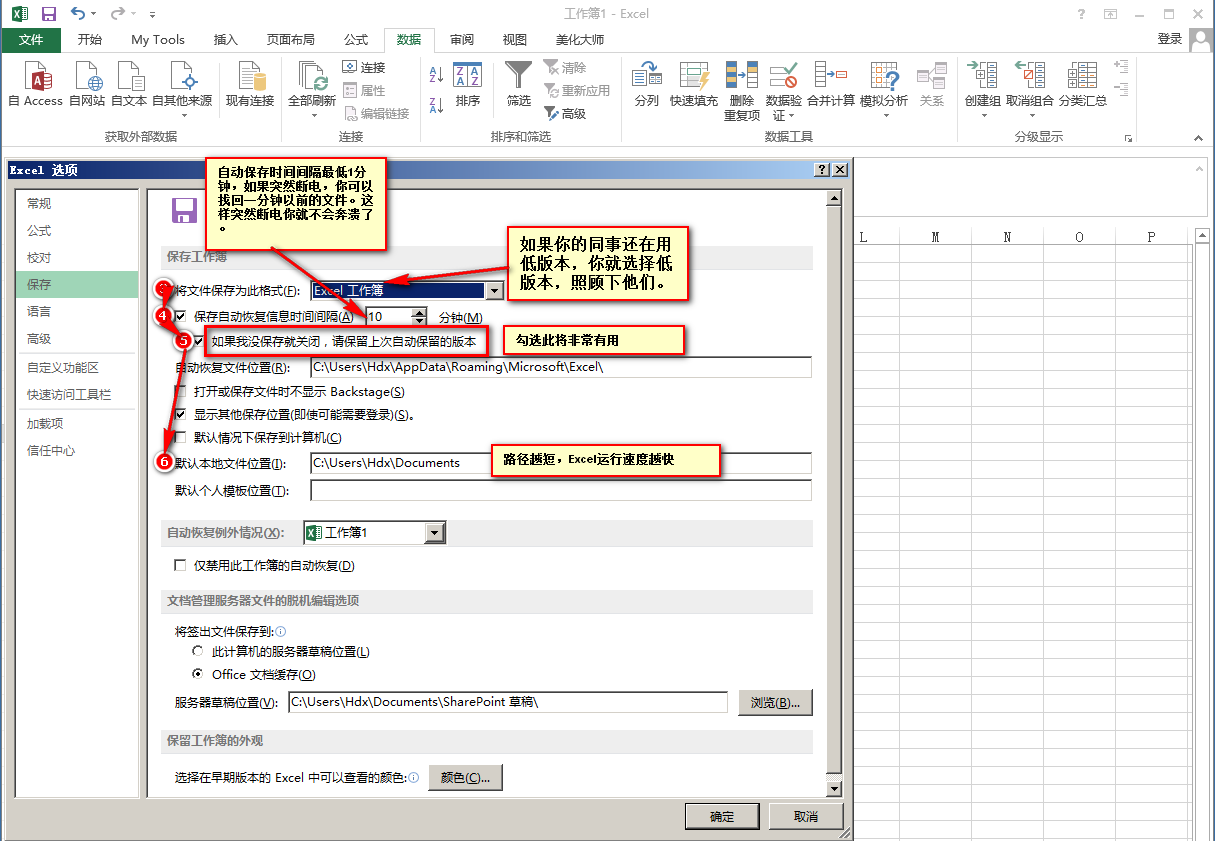Toggle 显示其他保存位置 checkbox
Screen dimensions: 1215x841
tap(180, 414)
